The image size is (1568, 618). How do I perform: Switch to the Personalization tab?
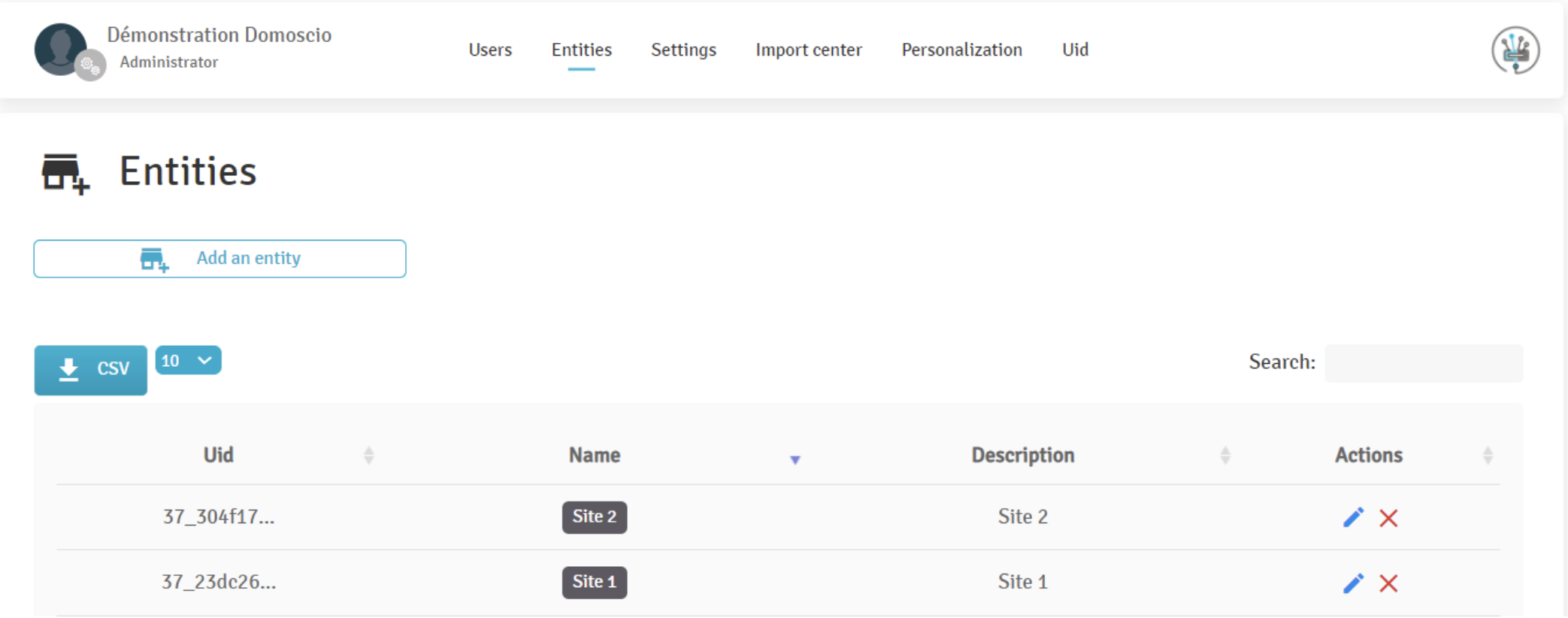(961, 50)
